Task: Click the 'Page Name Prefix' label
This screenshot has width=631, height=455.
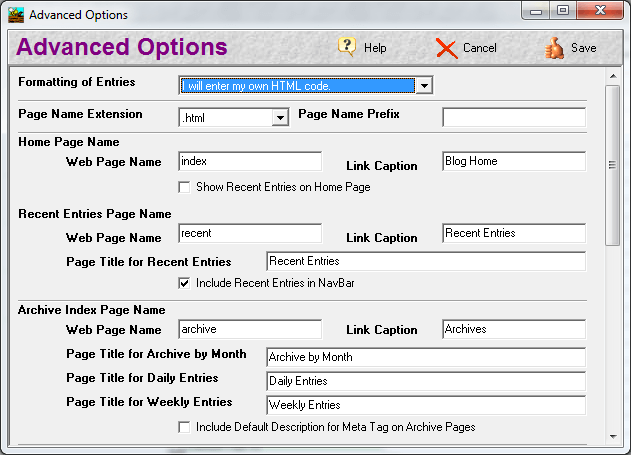Action: pos(349,114)
